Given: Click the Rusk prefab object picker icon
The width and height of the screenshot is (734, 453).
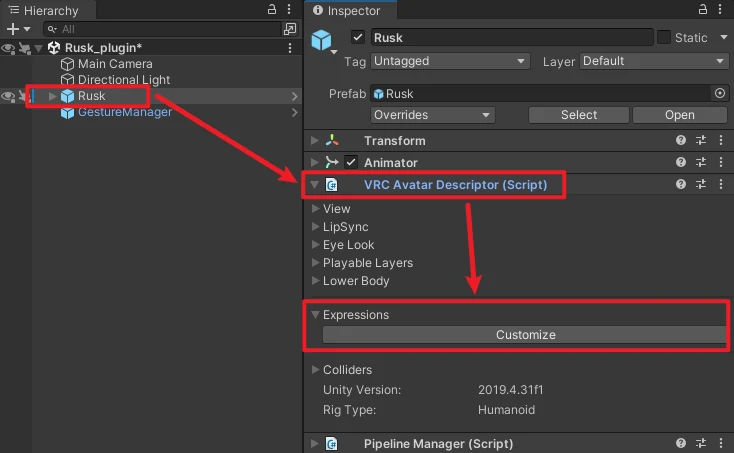Looking at the screenshot, I should [719, 93].
